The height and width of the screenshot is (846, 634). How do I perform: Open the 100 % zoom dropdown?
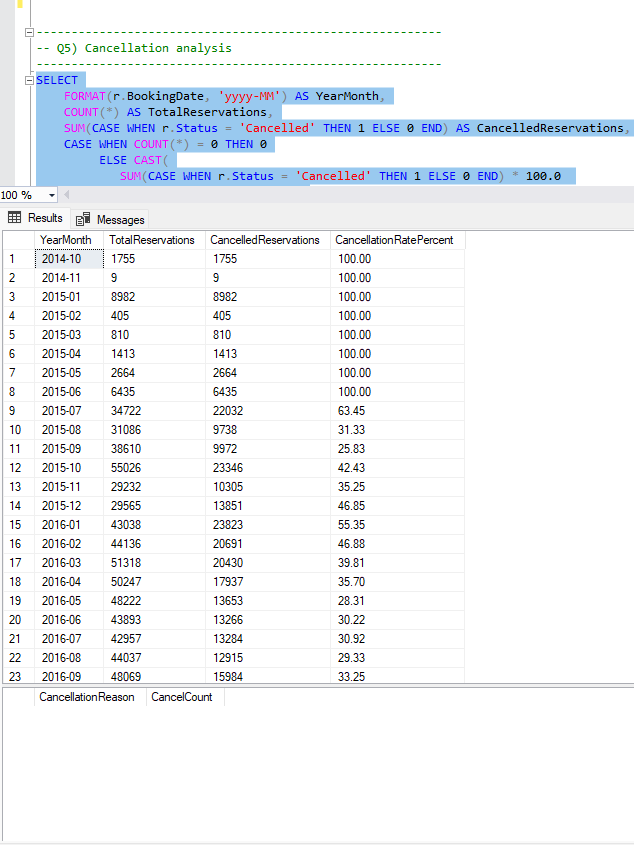pyautogui.click(x=52, y=195)
